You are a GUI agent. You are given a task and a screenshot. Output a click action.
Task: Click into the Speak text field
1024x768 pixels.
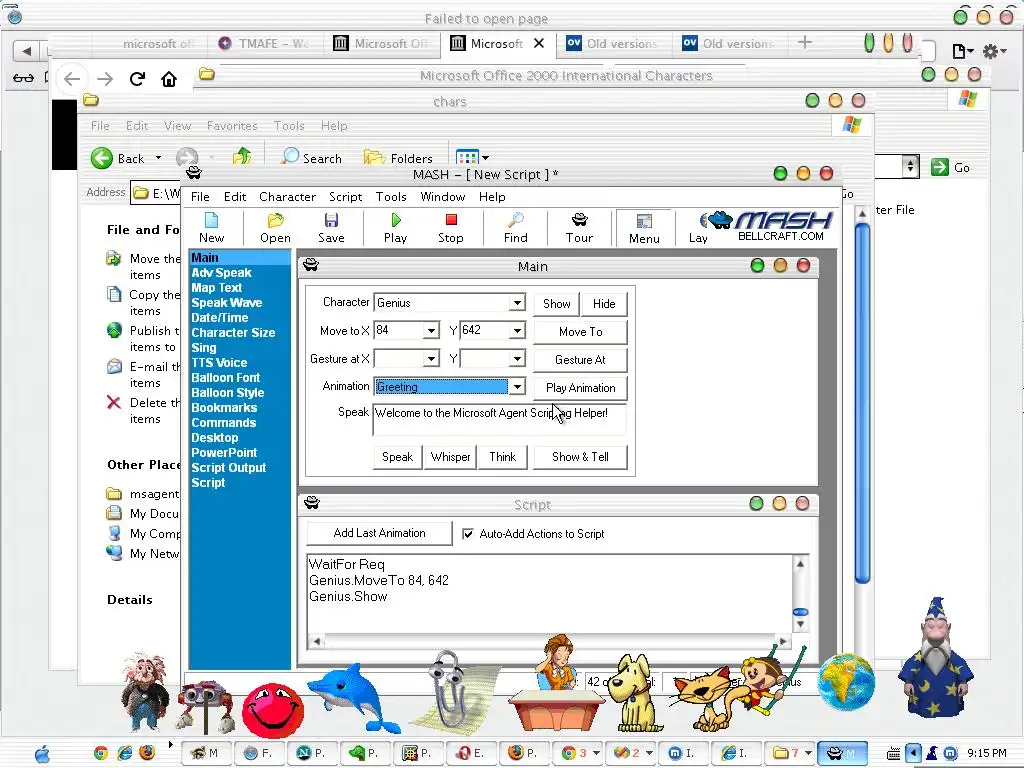click(x=500, y=419)
